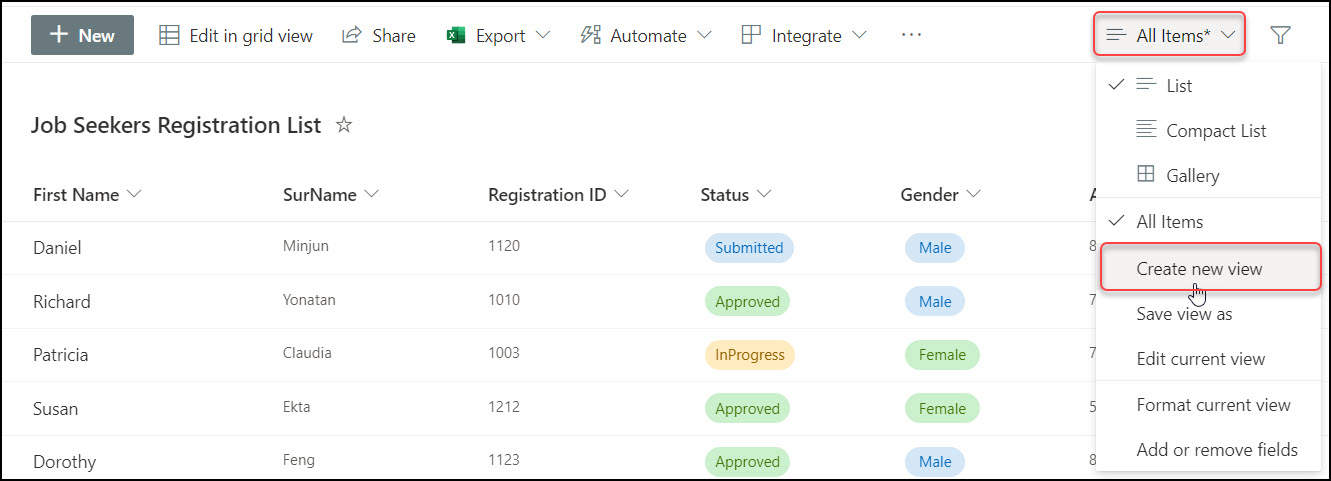
Task: Open the Susan list item
Action: (x=55, y=409)
